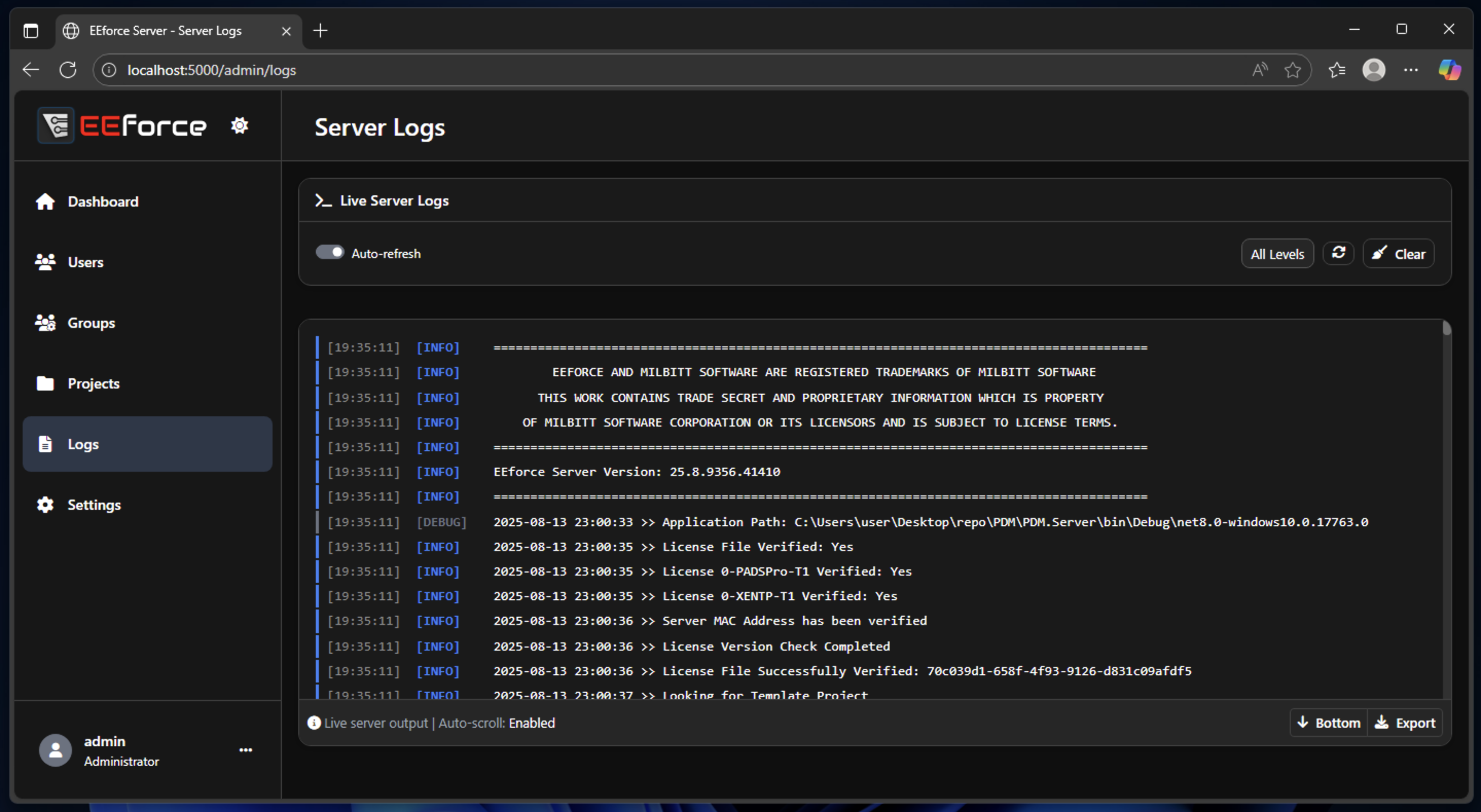
Task: Go to the Users section
Action: pos(147,262)
